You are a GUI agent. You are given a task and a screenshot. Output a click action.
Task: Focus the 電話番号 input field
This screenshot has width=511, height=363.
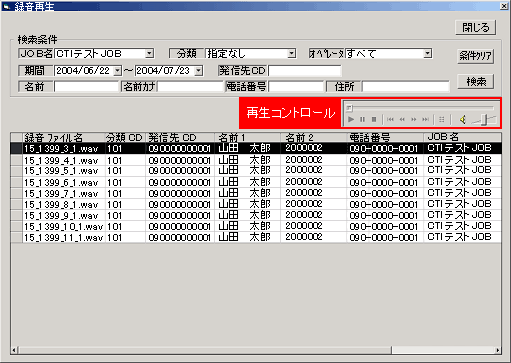(296, 87)
